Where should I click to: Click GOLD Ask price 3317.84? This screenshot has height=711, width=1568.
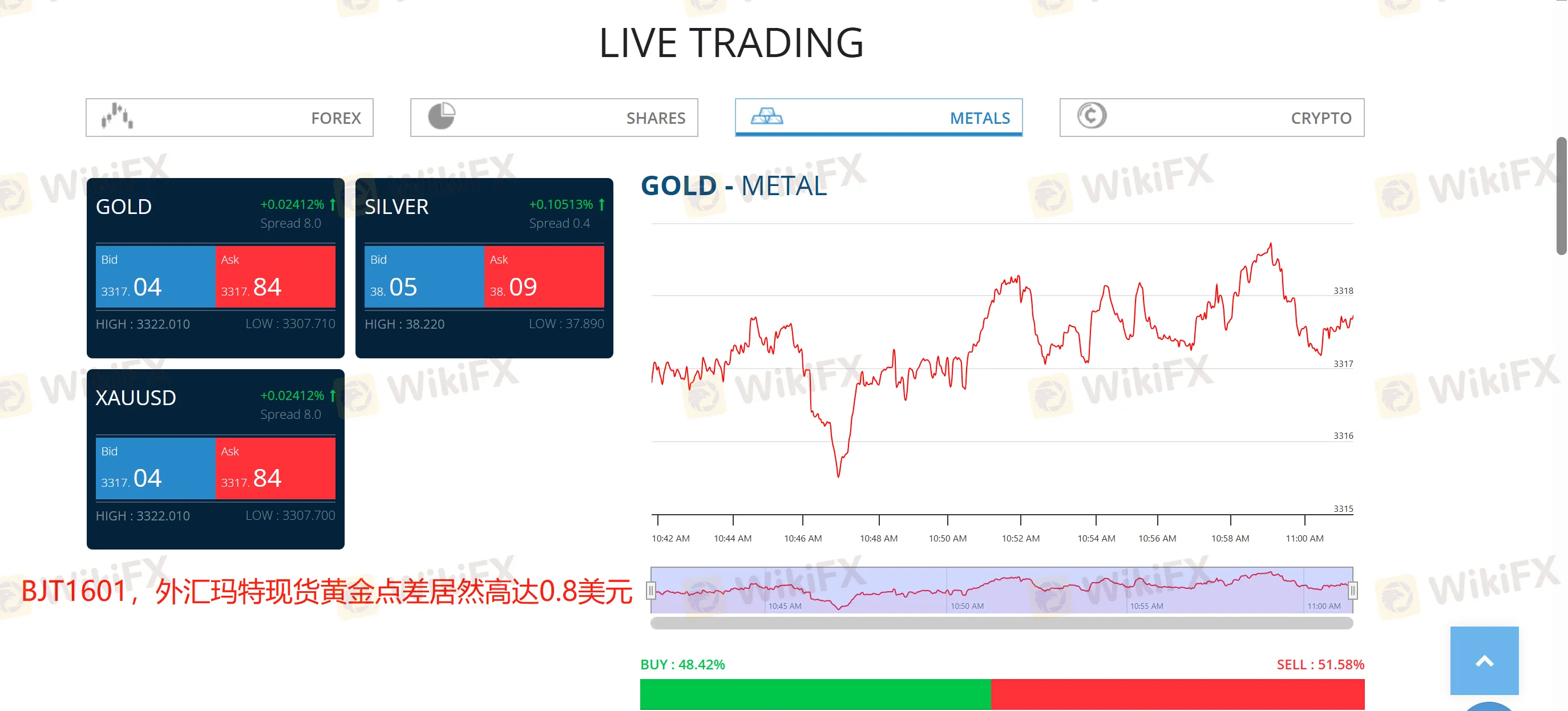coord(275,277)
